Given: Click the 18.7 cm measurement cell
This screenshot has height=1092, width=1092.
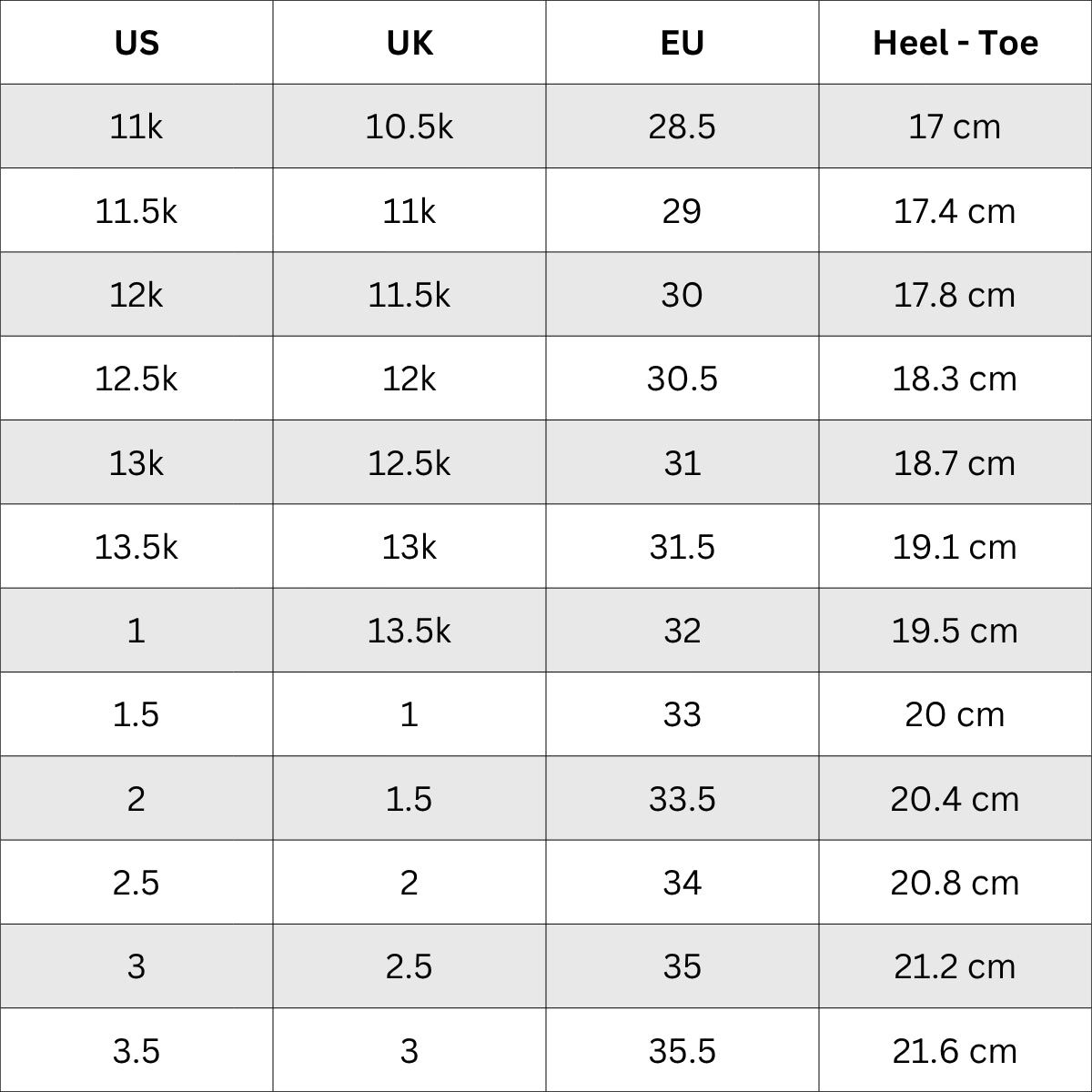Looking at the screenshot, I should [955, 462].
